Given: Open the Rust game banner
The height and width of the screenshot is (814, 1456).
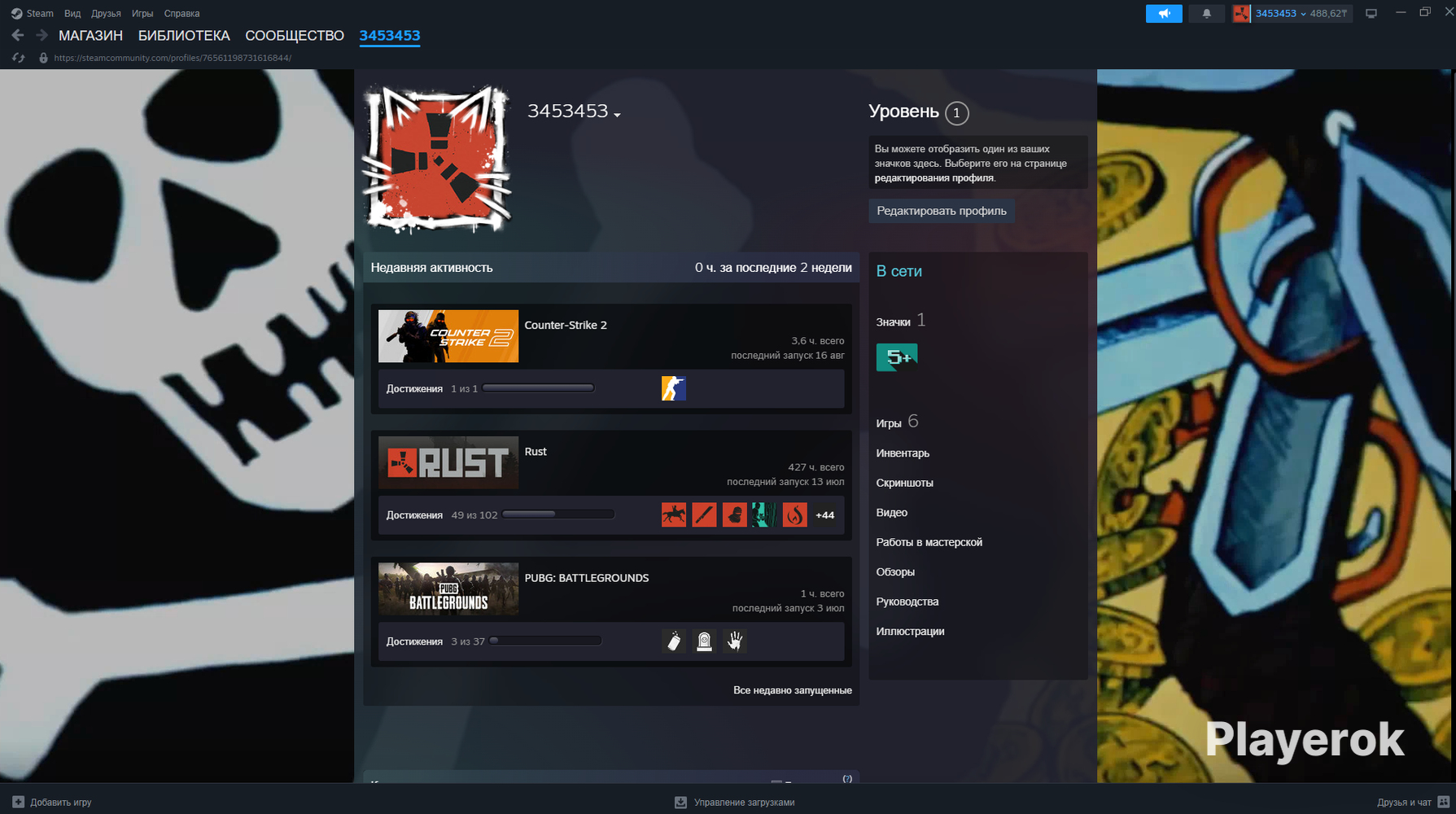Looking at the screenshot, I should point(448,462).
